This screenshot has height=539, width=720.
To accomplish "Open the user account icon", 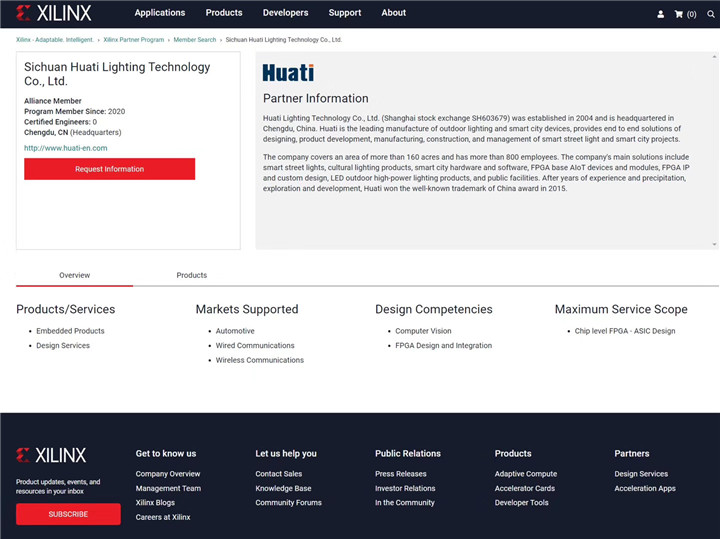I will point(660,14).
